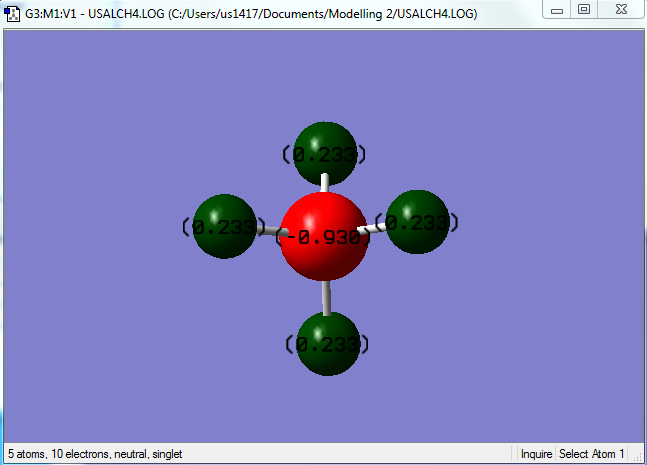Select the right green hydrogen atom
Viewport: 647px width, 465px height.
[x=417, y=222]
